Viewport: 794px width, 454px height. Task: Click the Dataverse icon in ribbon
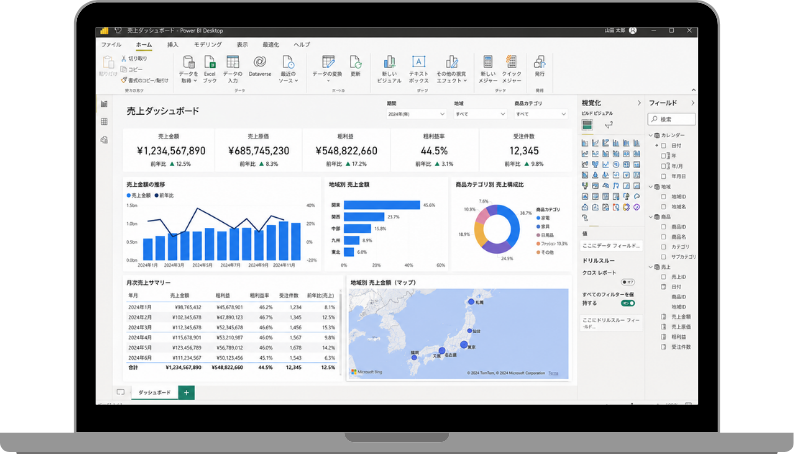[259, 62]
